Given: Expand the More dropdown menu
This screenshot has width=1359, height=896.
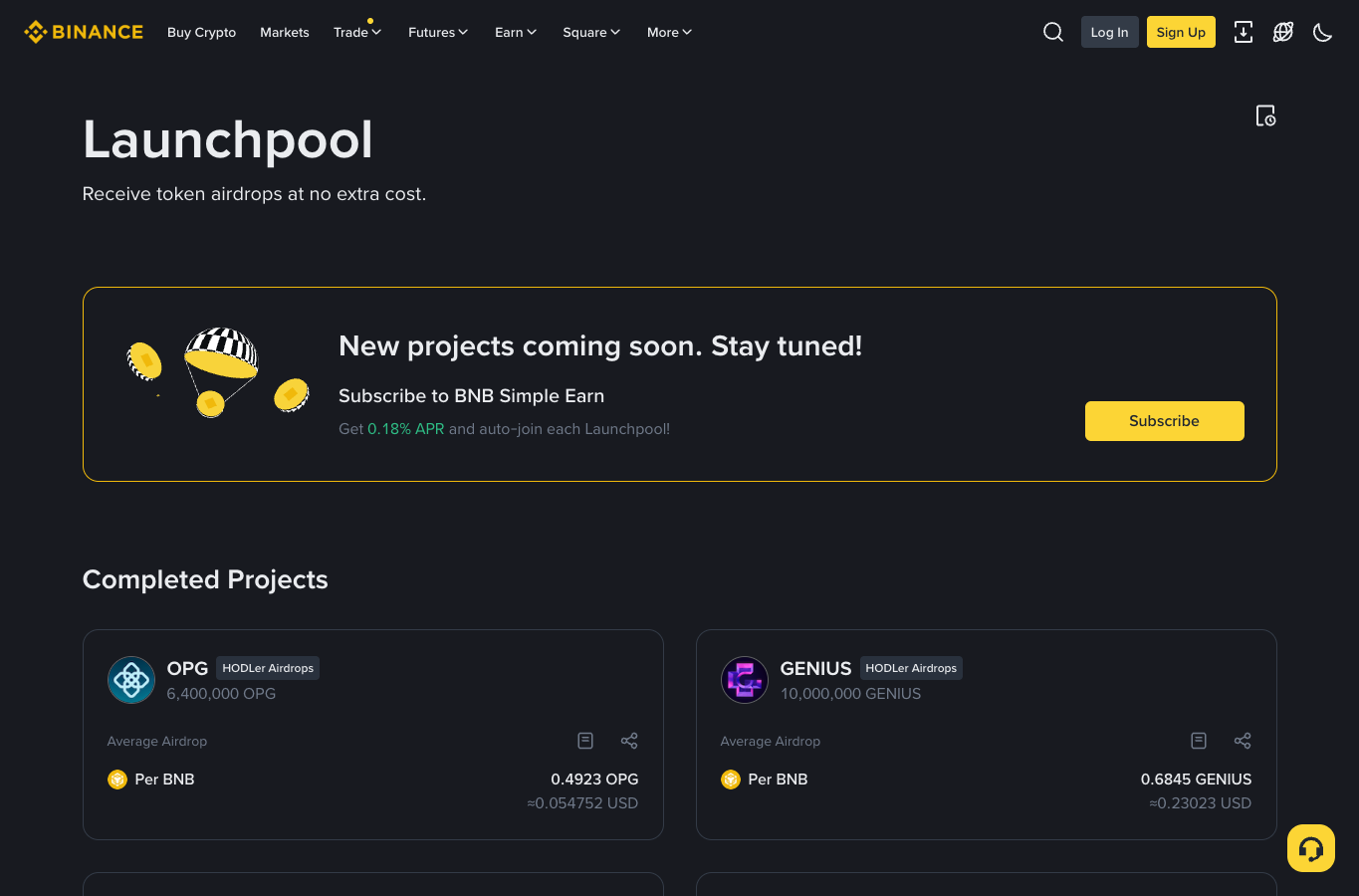Looking at the screenshot, I should click(669, 32).
